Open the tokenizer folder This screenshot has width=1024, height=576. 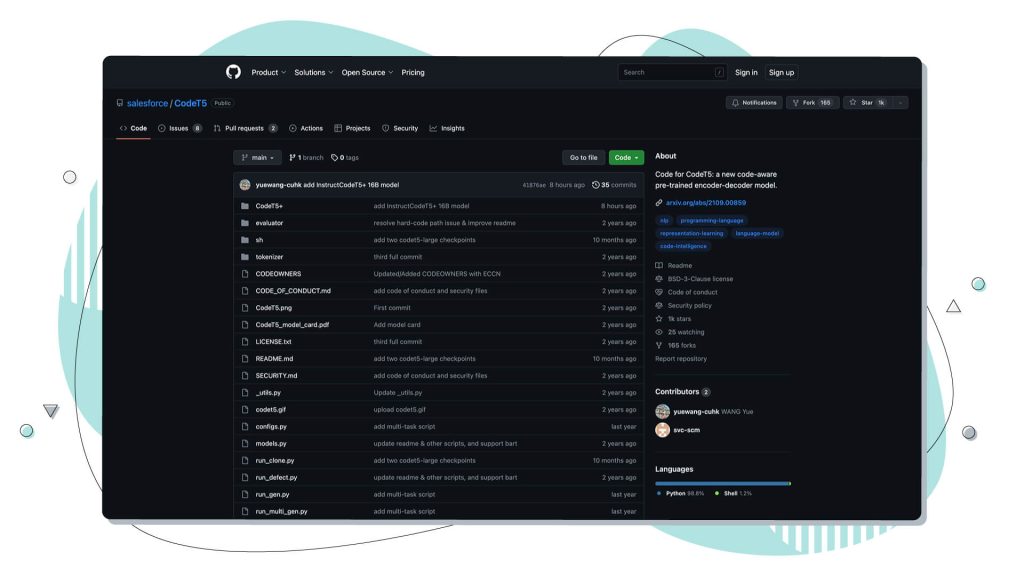point(269,257)
